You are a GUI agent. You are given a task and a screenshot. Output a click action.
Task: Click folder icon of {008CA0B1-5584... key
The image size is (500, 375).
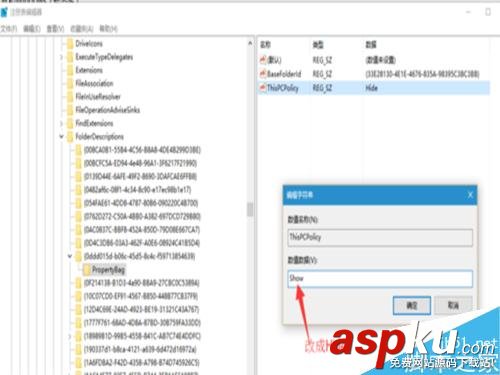point(78,150)
